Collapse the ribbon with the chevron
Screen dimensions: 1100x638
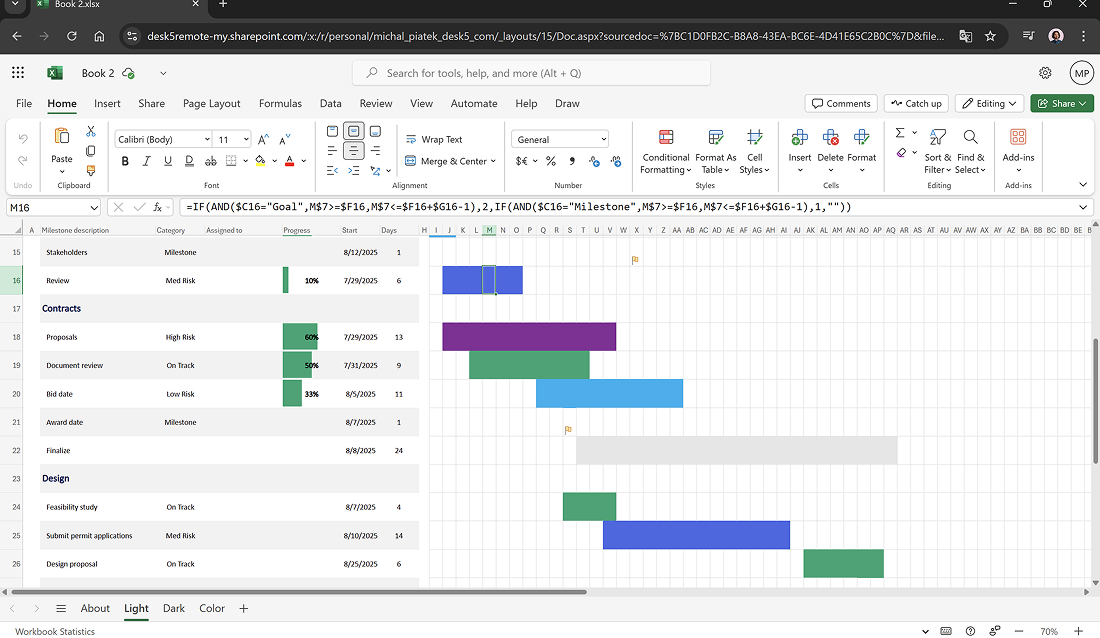click(1083, 185)
